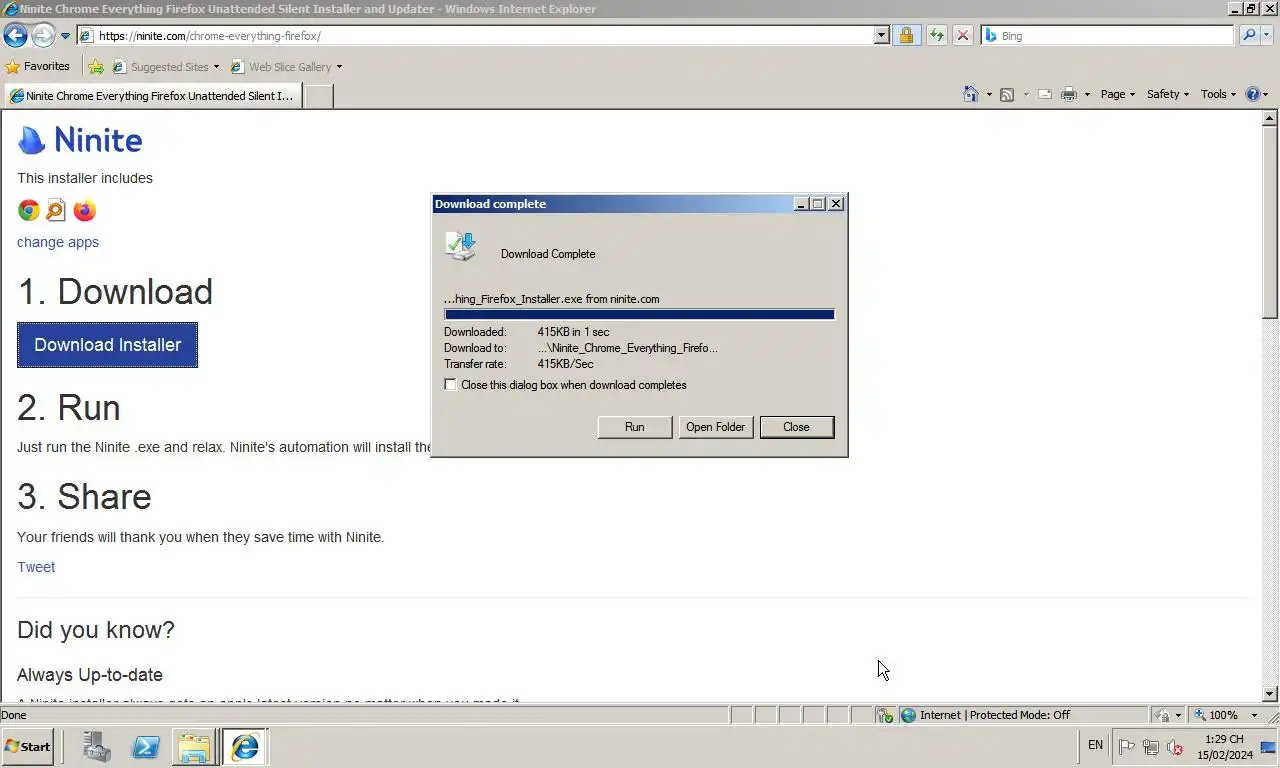Screen dimensions: 1280x768
Task: Click the Read Mail envelope icon
Action: (x=1045, y=94)
